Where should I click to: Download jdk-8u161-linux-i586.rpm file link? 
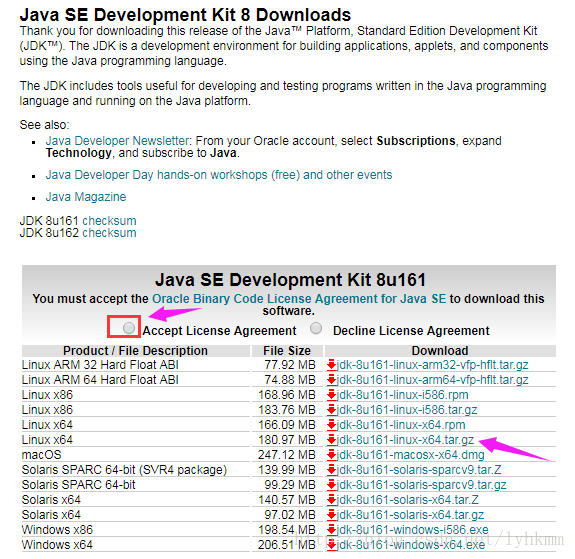(403, 395)
